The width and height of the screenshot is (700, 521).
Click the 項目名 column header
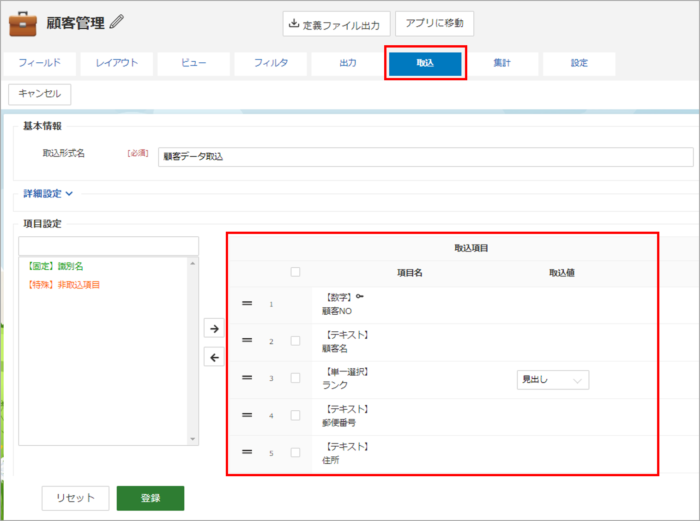[410, 273]
